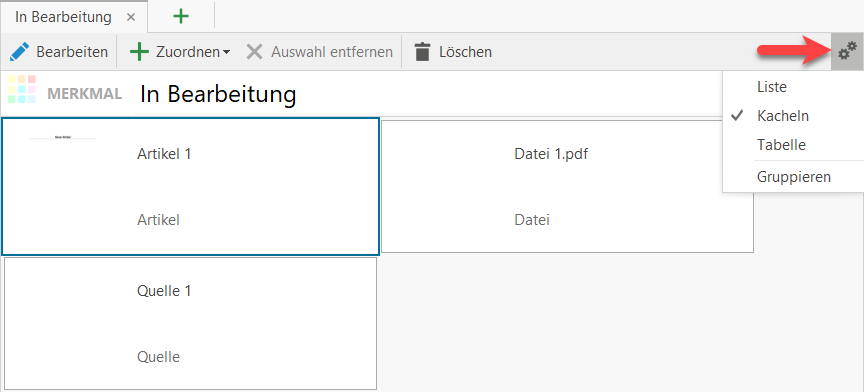Select the Quelle 1 tile
This screenshot has width=864, height=392.
click(x=191, y=324)
